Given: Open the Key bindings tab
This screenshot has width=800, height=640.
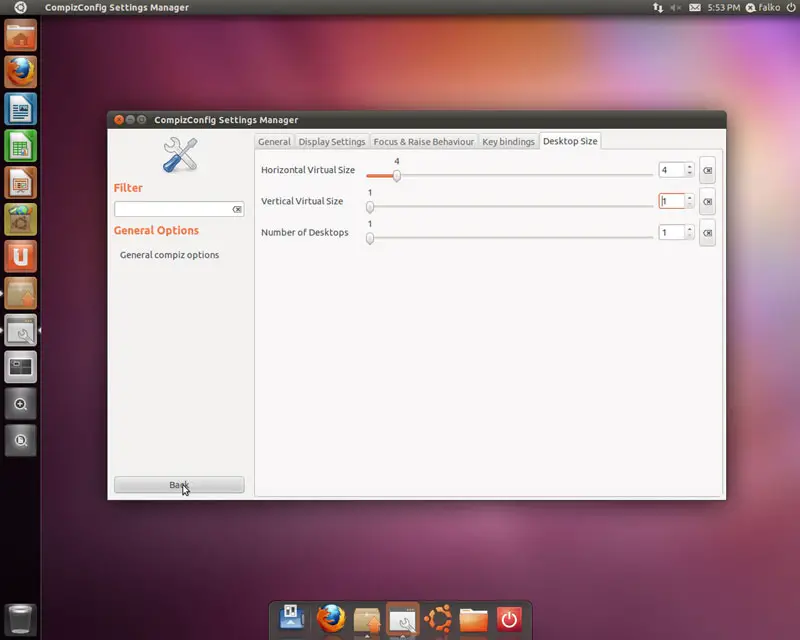Looking at the screenshot, I should [508, 141].
